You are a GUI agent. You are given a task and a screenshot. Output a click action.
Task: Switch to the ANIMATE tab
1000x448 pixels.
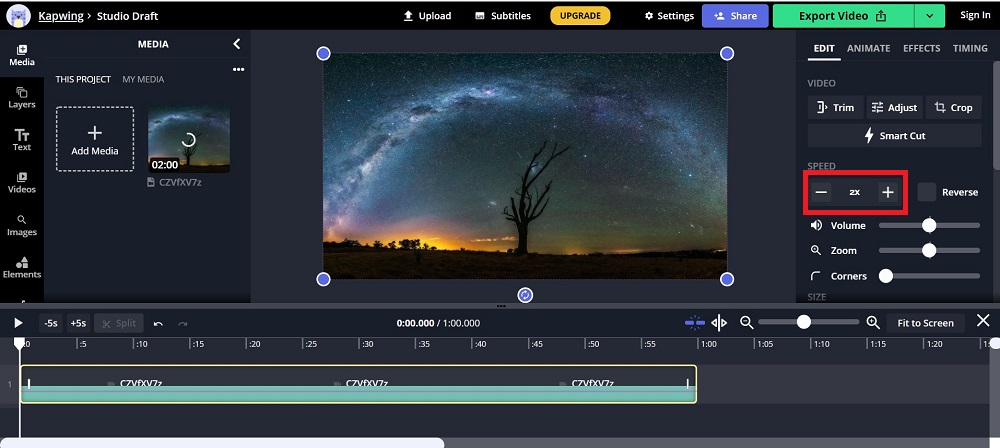pyautogui.click(x=868, y=48)
